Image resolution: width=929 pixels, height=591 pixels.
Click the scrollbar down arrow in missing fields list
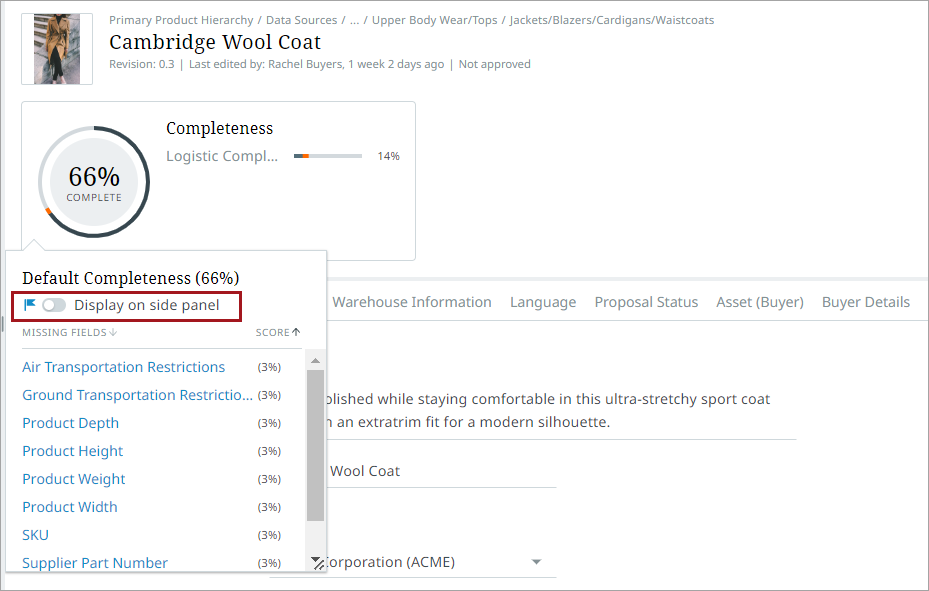[x=315, y=561]
